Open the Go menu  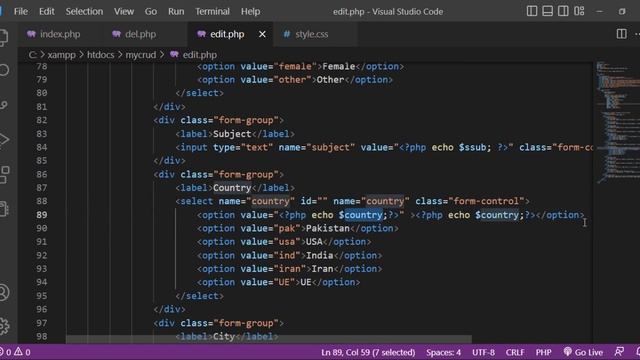pos(151,11)
